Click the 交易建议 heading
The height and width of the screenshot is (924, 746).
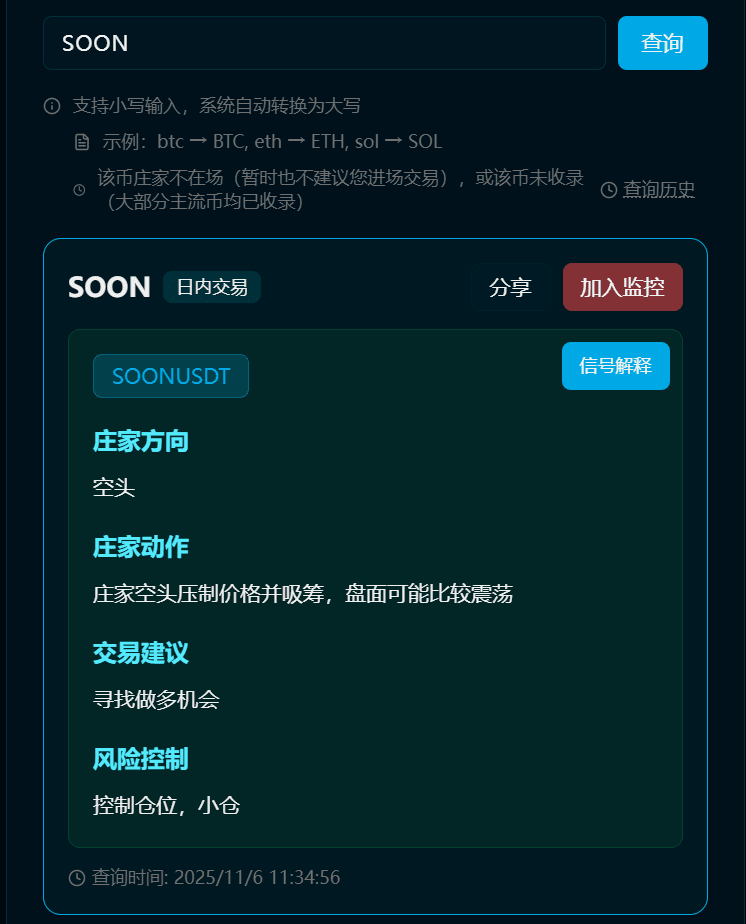[140, 653]
